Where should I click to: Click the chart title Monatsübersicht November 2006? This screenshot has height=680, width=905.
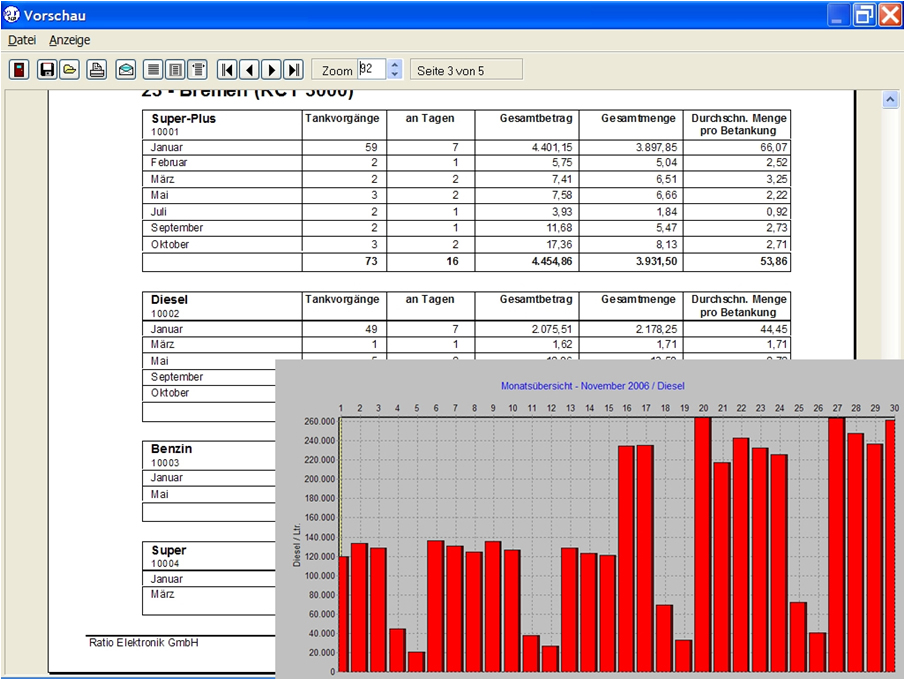pyautogui.click(x=592, y=385)
